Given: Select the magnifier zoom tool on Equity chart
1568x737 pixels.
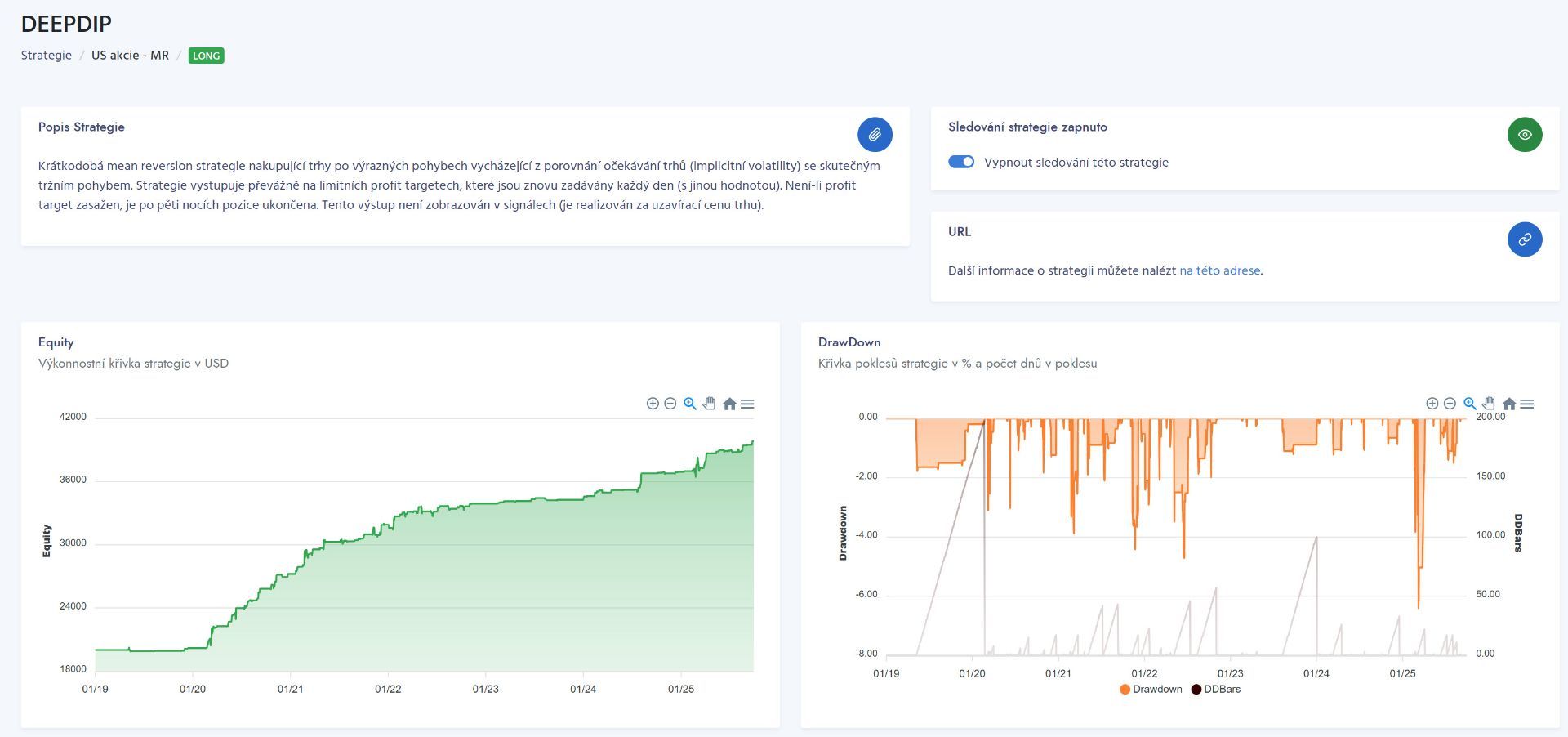Looking at the screenshot, I should click(690, 404).
